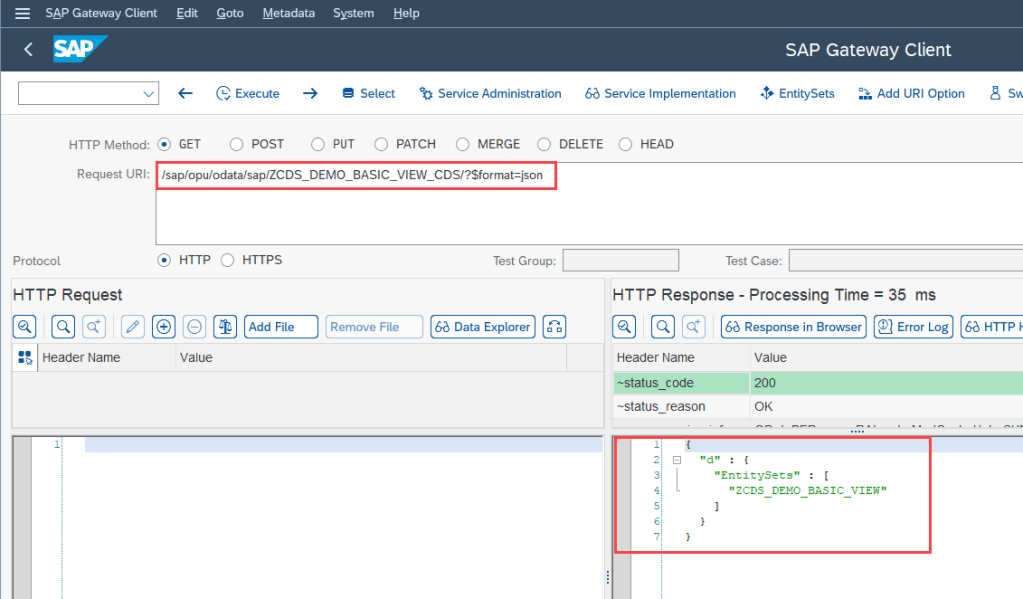Open the hamburger menu icon
Screen dimensions: 1023x599
click(x=22, y=13)
